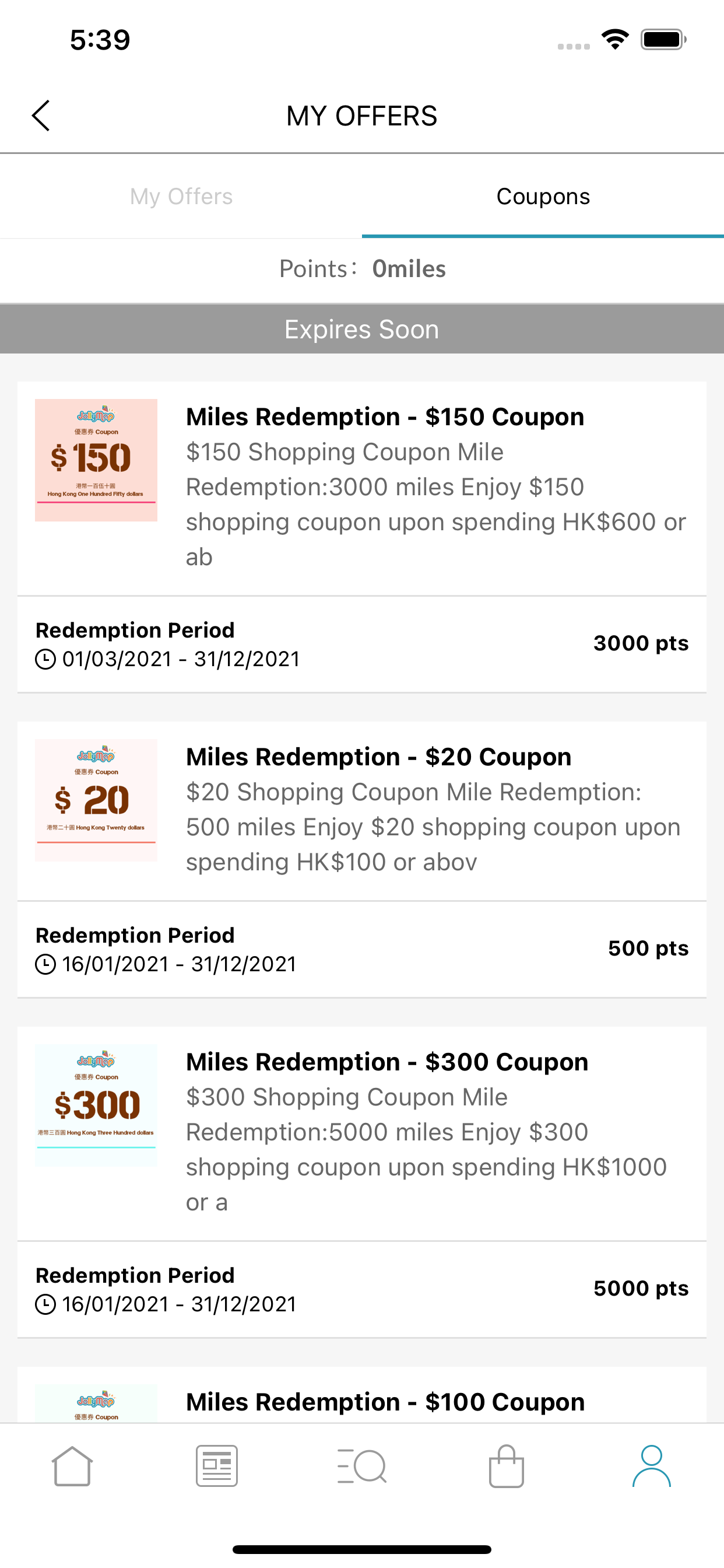
Task: Tap the Wi-Fi status icon
Action: tap(615, 40)
